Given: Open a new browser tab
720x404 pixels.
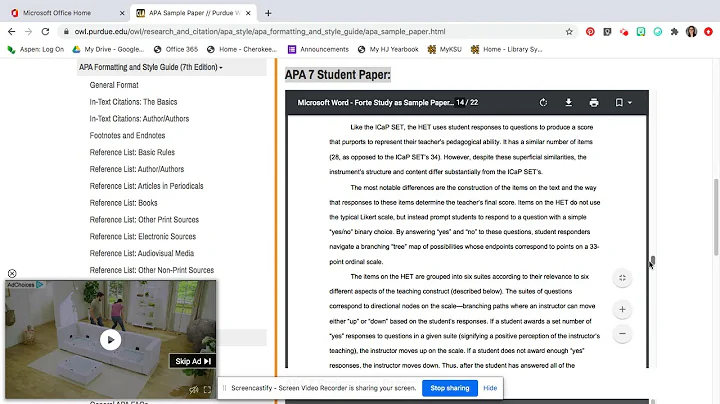Looking at the screenshot, I should pyautogui.click(x=268, y=13).
